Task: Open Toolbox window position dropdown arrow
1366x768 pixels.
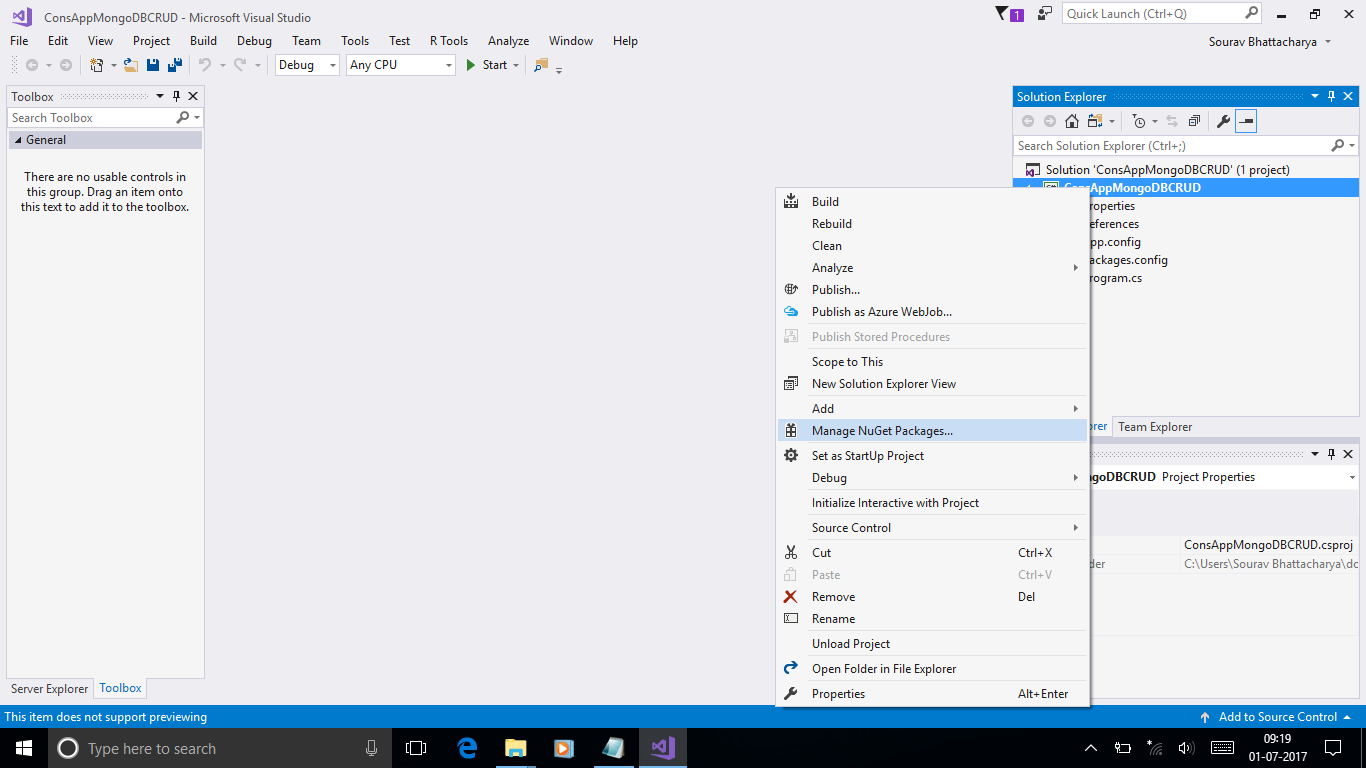Action: 159,96
